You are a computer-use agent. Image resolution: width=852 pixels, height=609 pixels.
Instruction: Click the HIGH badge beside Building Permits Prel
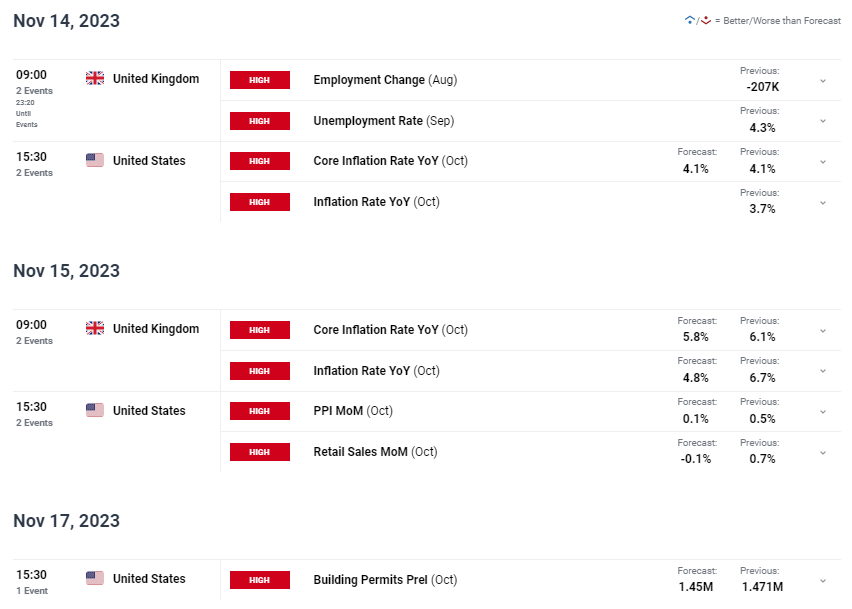(260, 580)
